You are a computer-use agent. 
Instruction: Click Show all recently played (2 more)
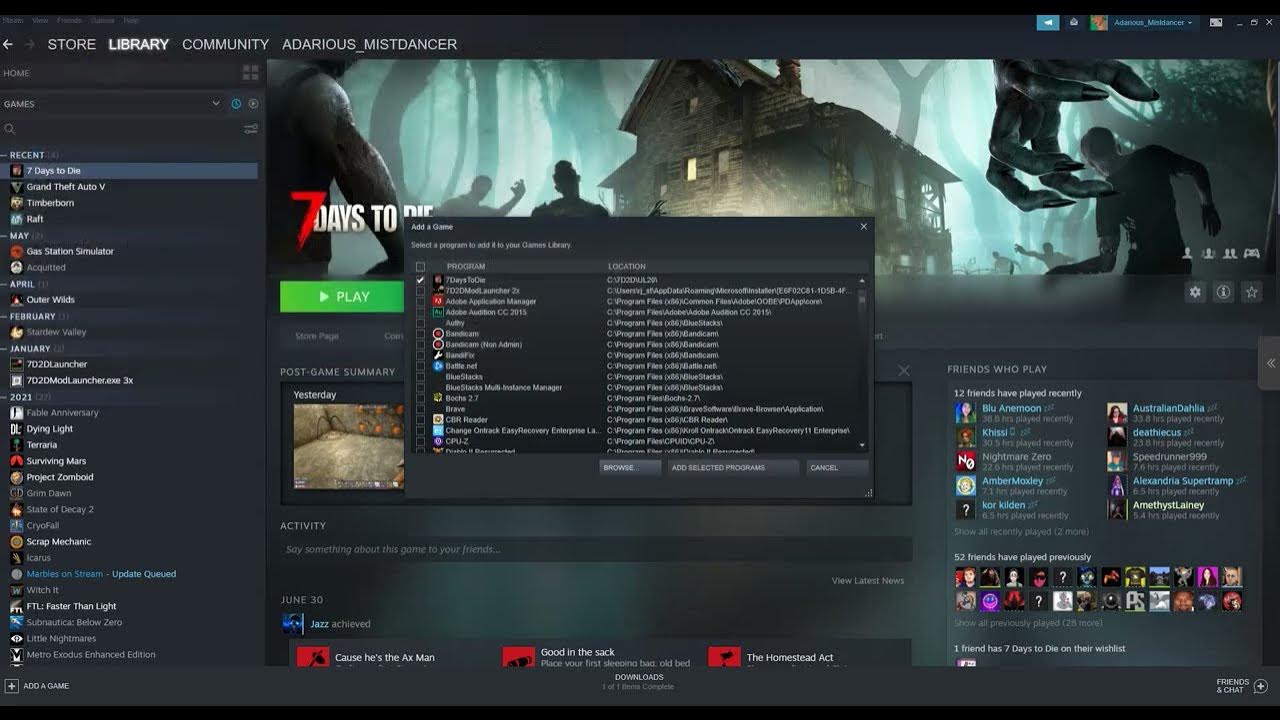(x=1021, y=532)
